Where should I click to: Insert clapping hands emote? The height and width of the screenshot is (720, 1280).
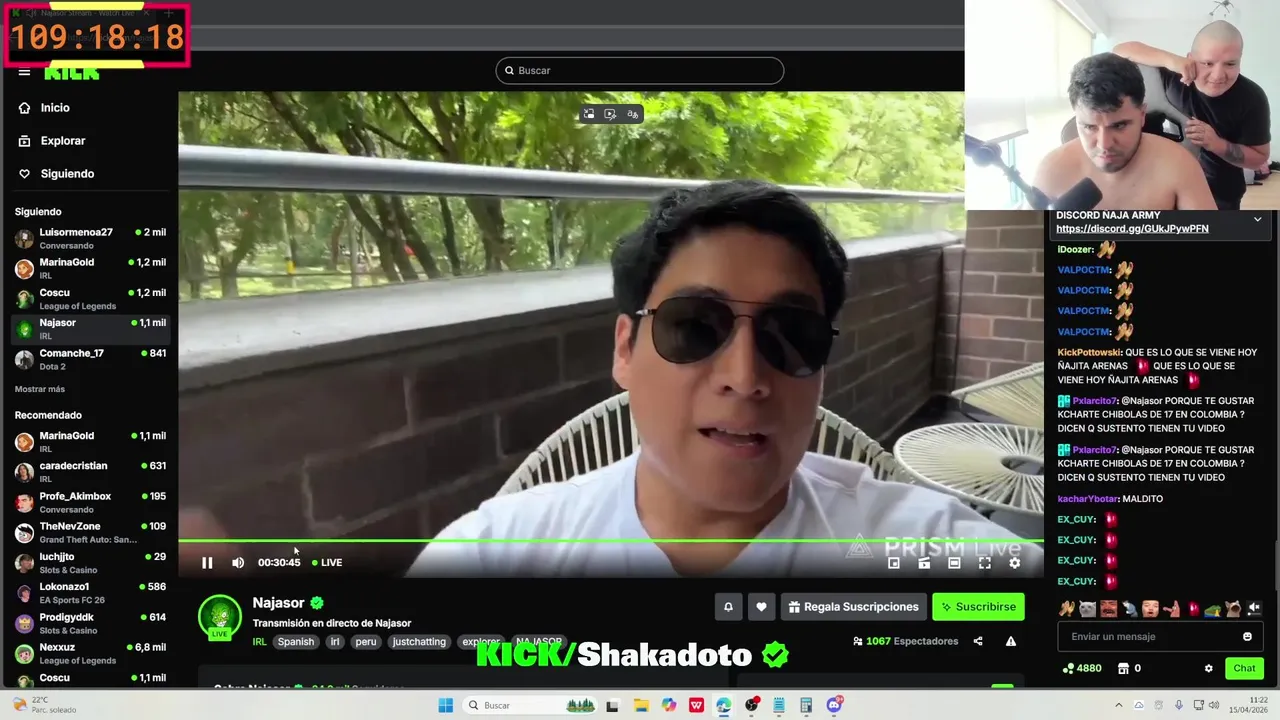pos(1066,609)
